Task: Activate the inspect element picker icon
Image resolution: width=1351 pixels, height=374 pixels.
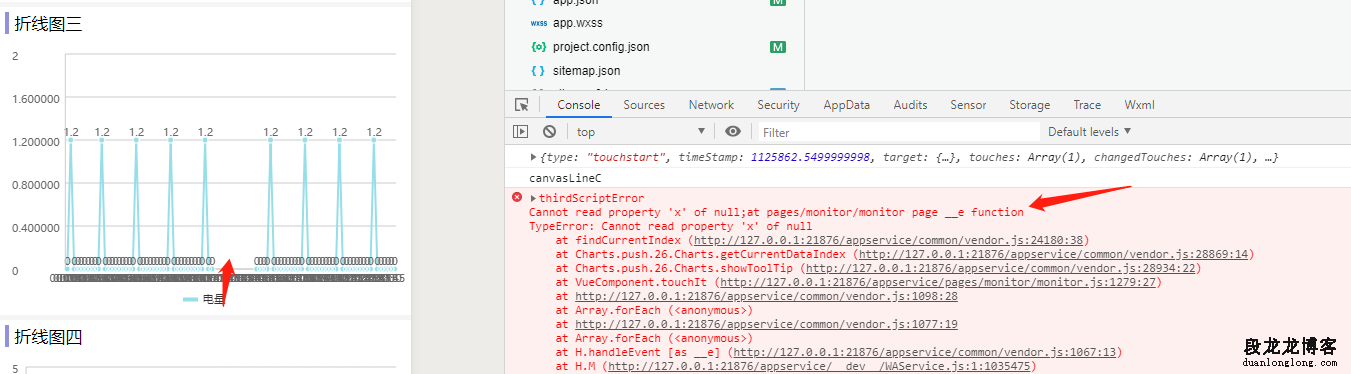Action: (x=521, y=105)
